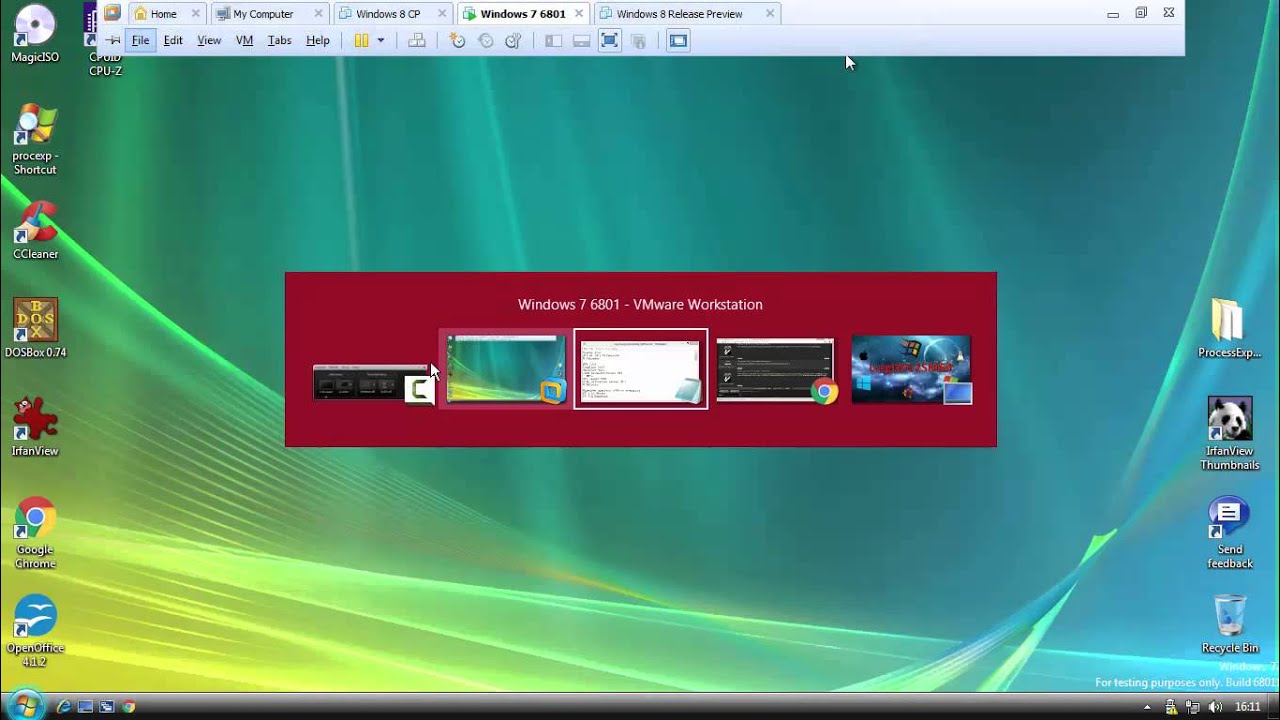Image resolution: width=1280 pixels, height=720 pixels.
Task: Launch the procexp shortcut icon
Action: [x=35, y=139]
